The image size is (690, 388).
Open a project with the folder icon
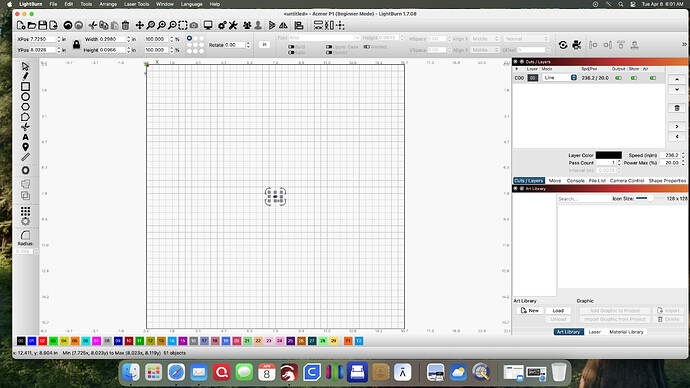[x=32, y=26]
